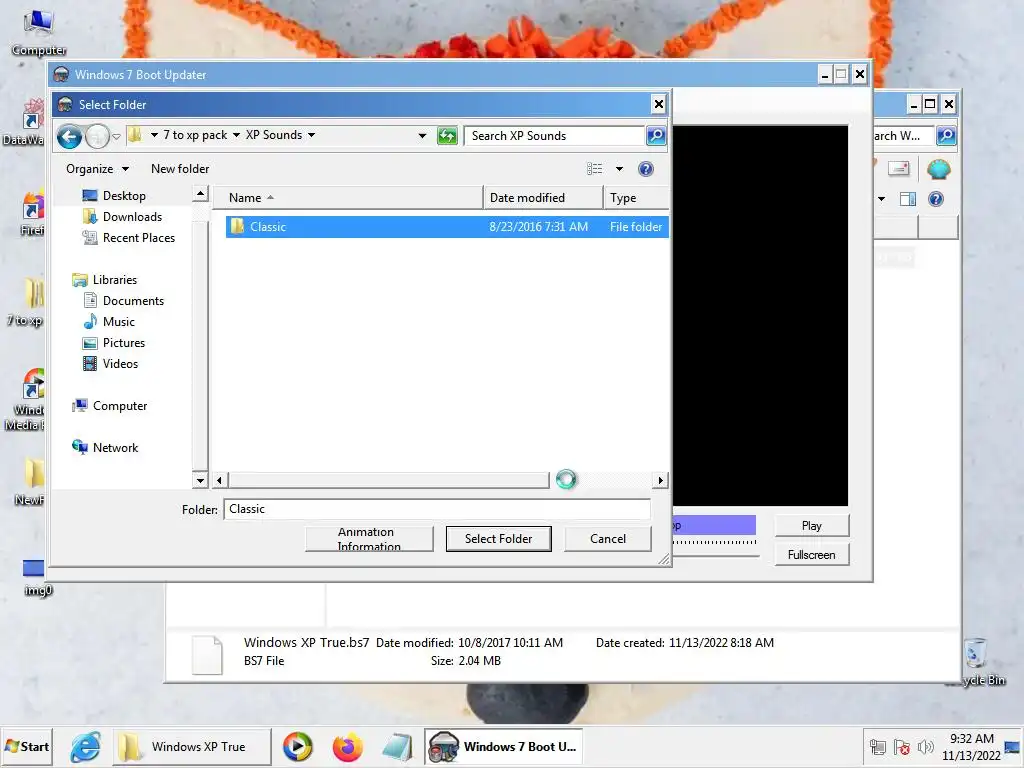The image size is (1024, 768).
Task: Select Desktop in navigation pane
Action: tap(123, 196)
